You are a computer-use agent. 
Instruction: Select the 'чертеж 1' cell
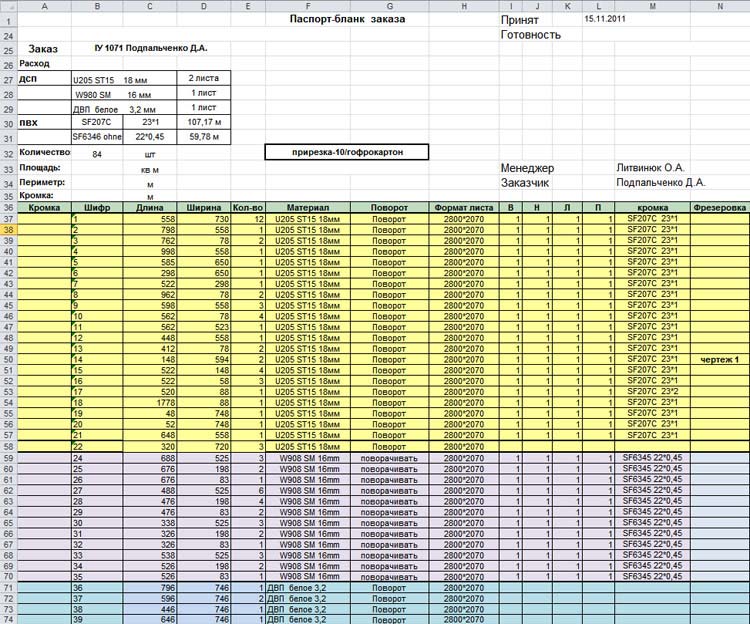[720, 359]
